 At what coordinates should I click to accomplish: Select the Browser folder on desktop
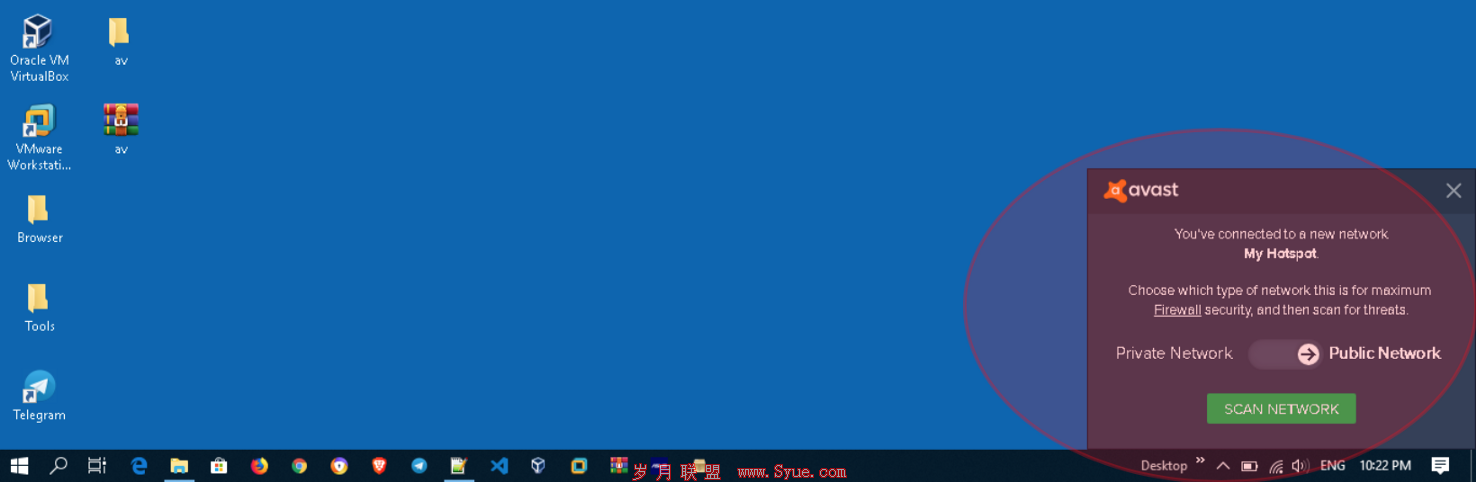click(39, 219)
